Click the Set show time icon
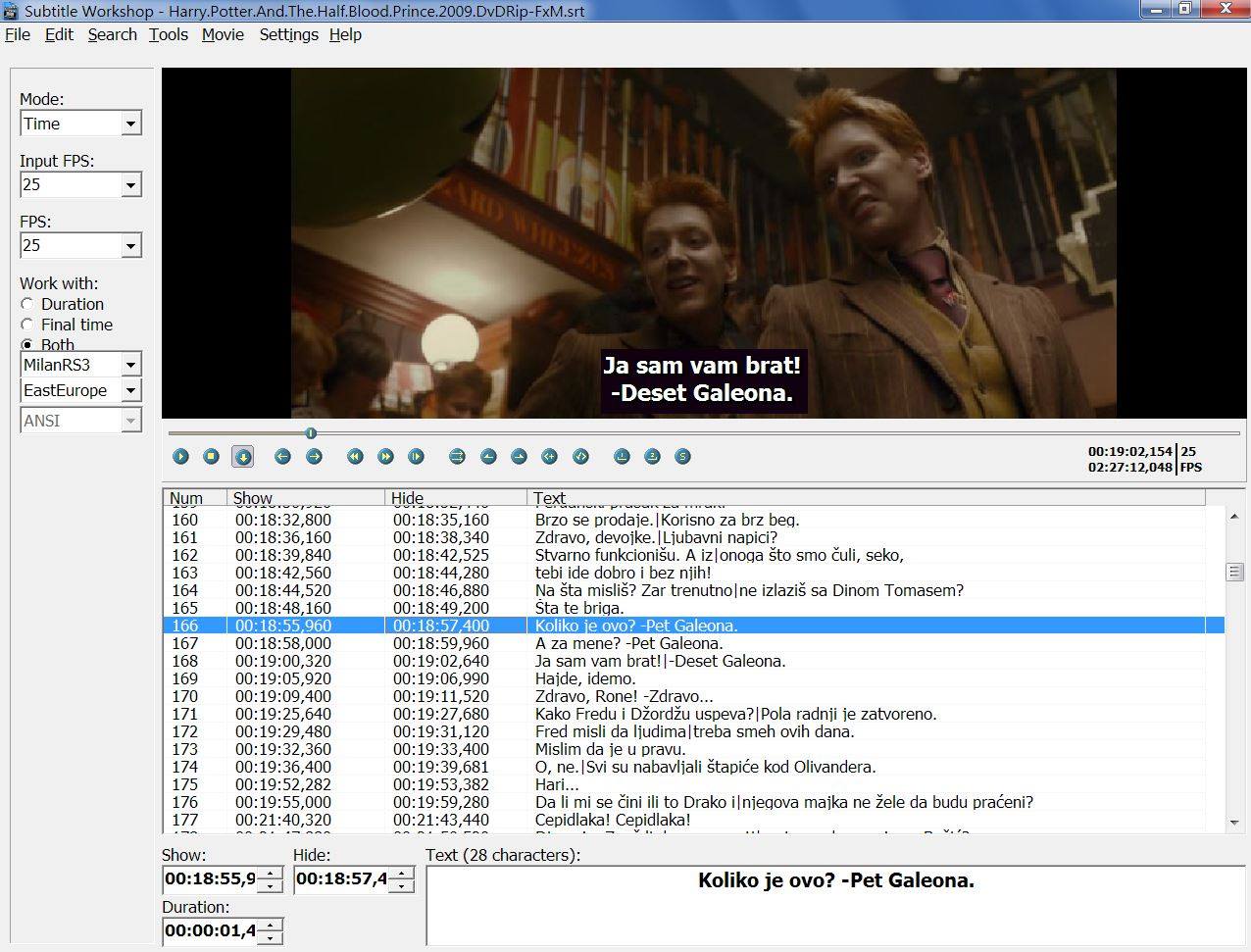Screen dimensions: 1251x952 tap(488, 456)
